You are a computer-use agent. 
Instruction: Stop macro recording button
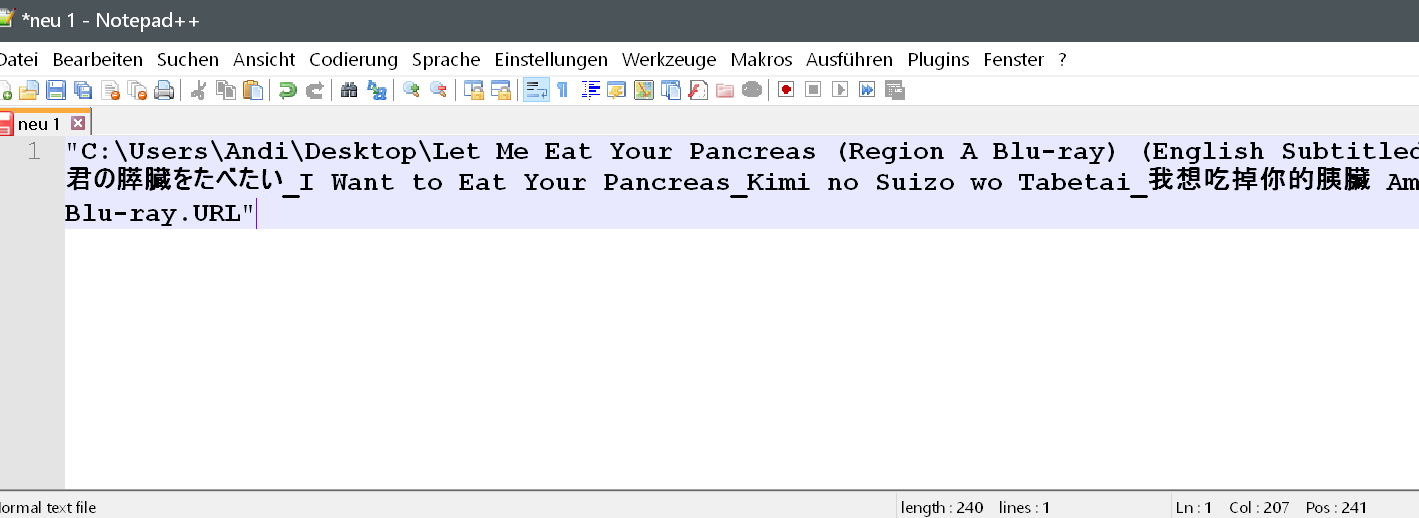813,90
